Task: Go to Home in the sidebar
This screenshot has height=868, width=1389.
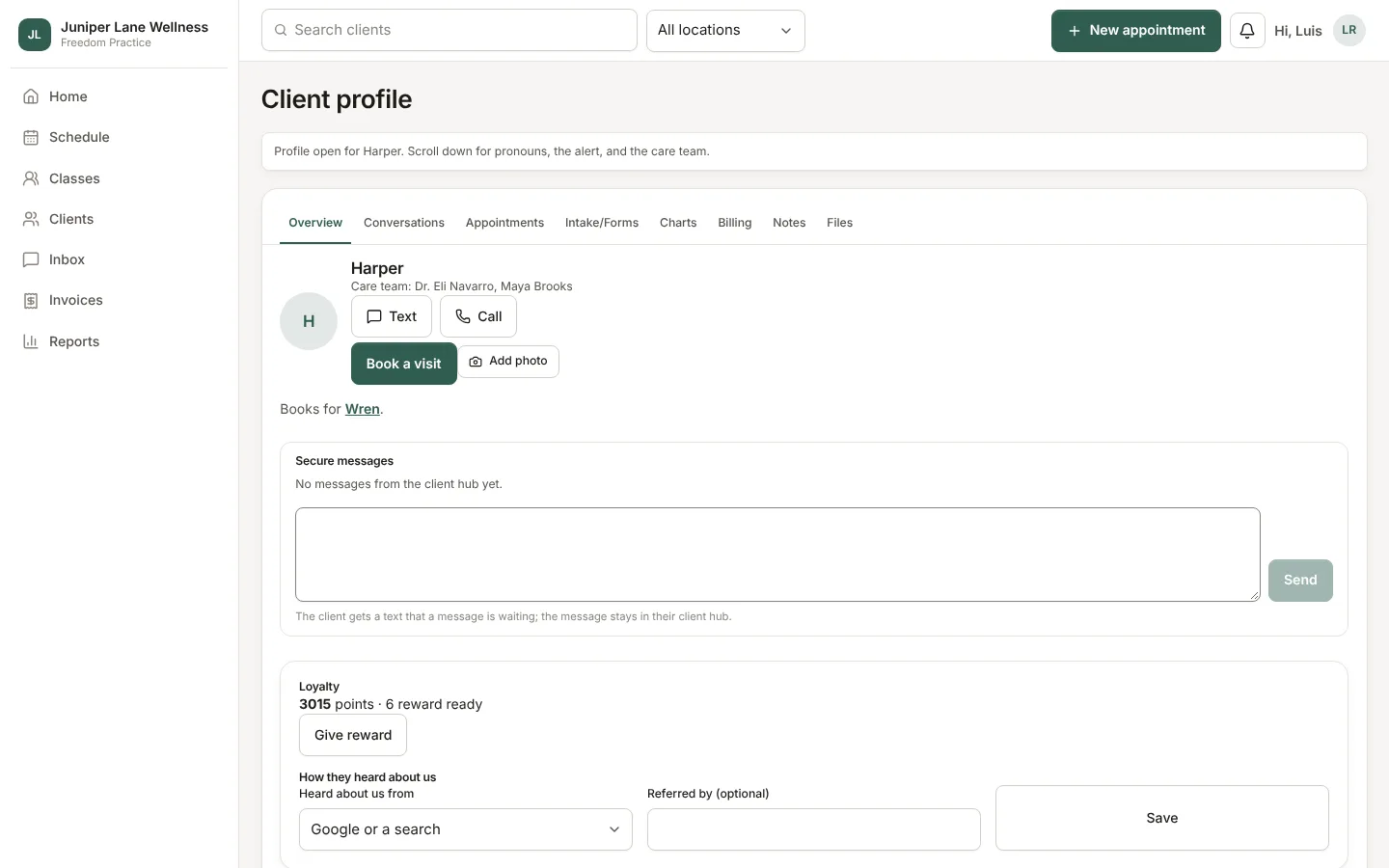Action: pyautogui.click(x=119, y=96)
